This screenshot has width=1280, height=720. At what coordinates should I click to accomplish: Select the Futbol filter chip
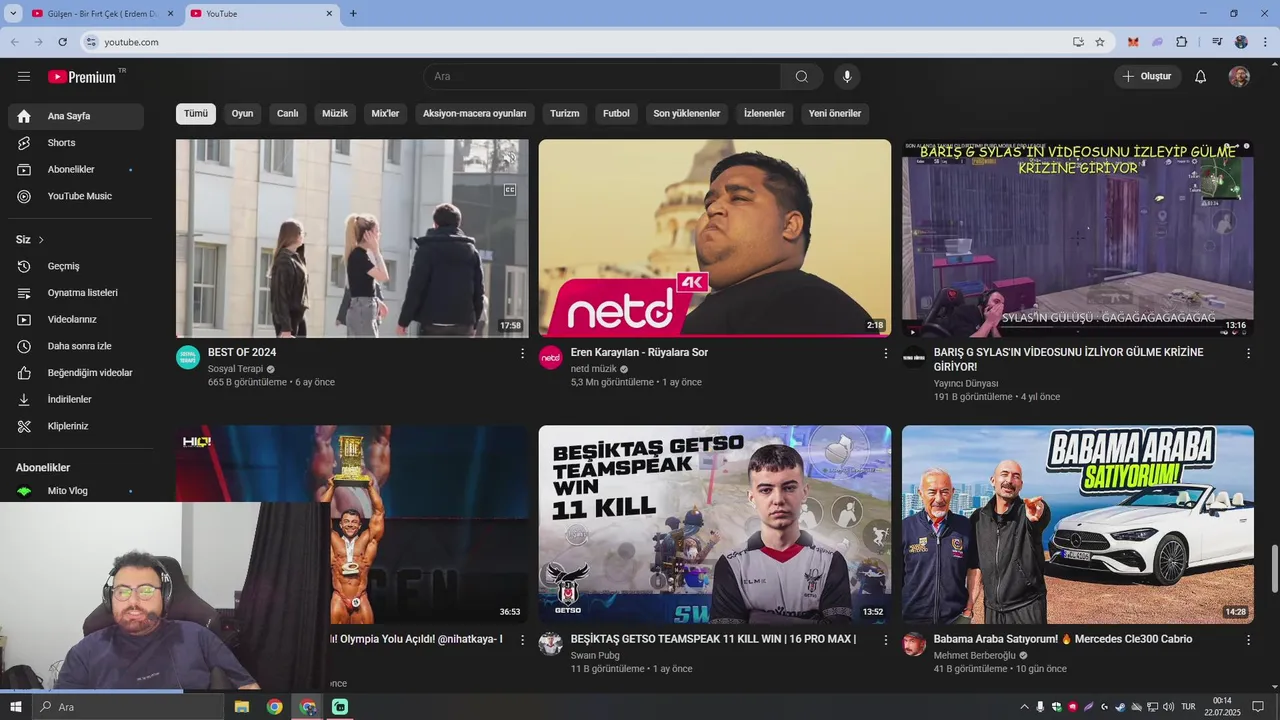tap(616, 114)
